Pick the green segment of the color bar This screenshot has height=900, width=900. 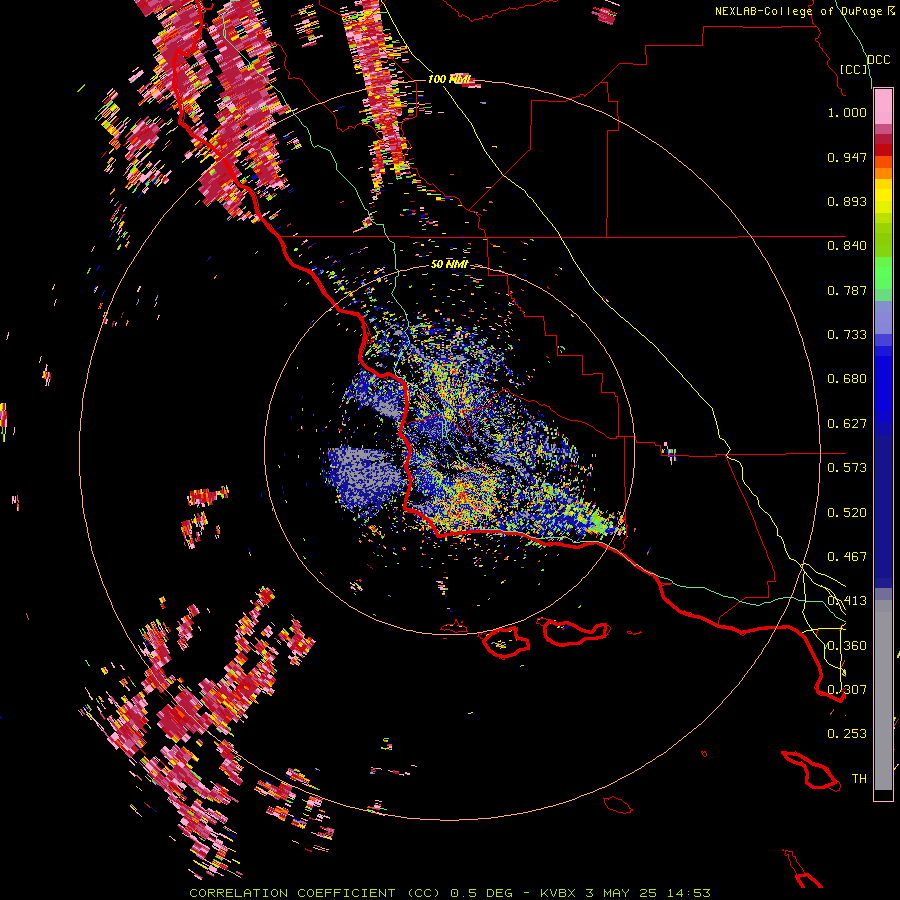pyautogui.click(x=883, y=273)
